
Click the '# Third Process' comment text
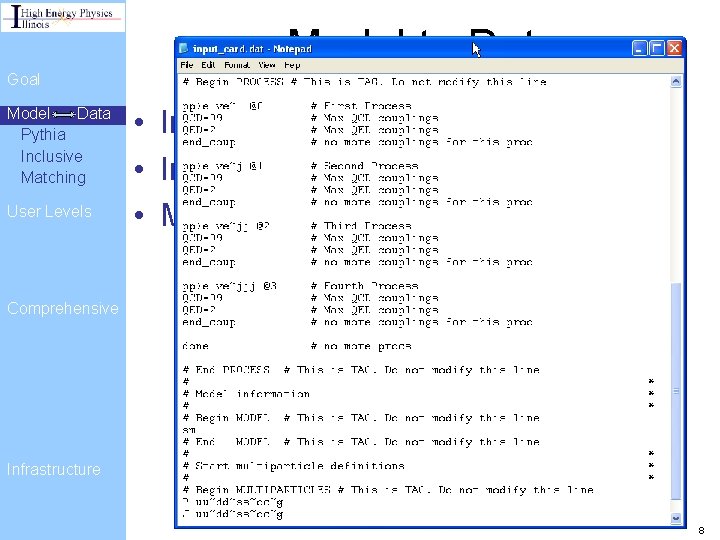point(361,226)
